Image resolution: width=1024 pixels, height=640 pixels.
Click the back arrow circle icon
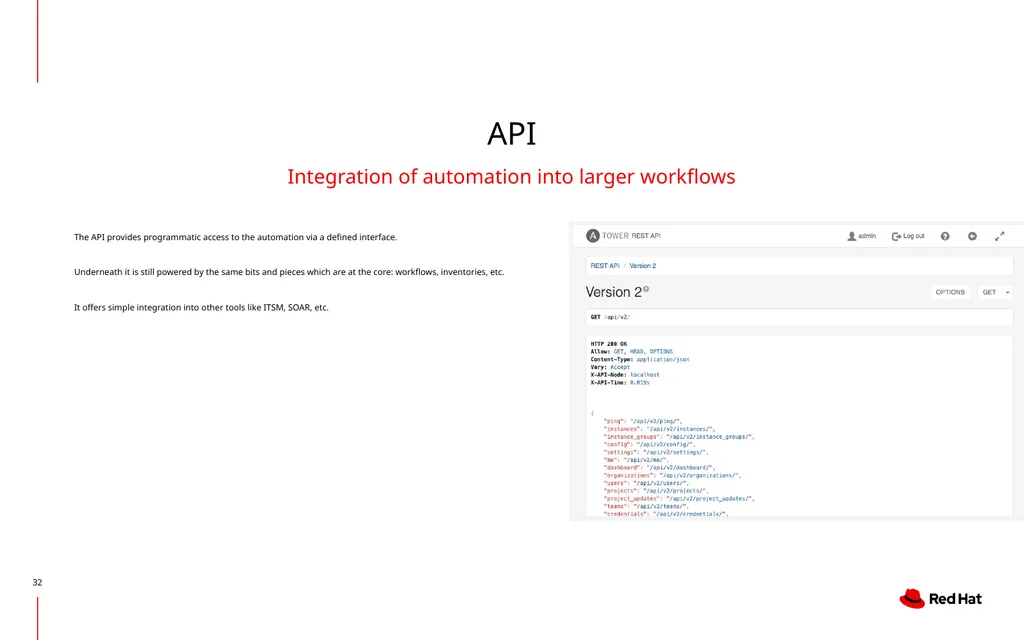click(x=972, y=236)
